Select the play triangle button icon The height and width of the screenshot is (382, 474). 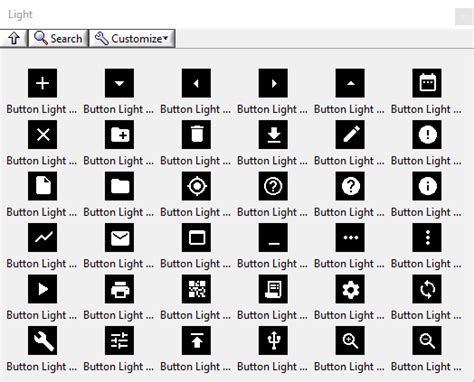[42, 289]
